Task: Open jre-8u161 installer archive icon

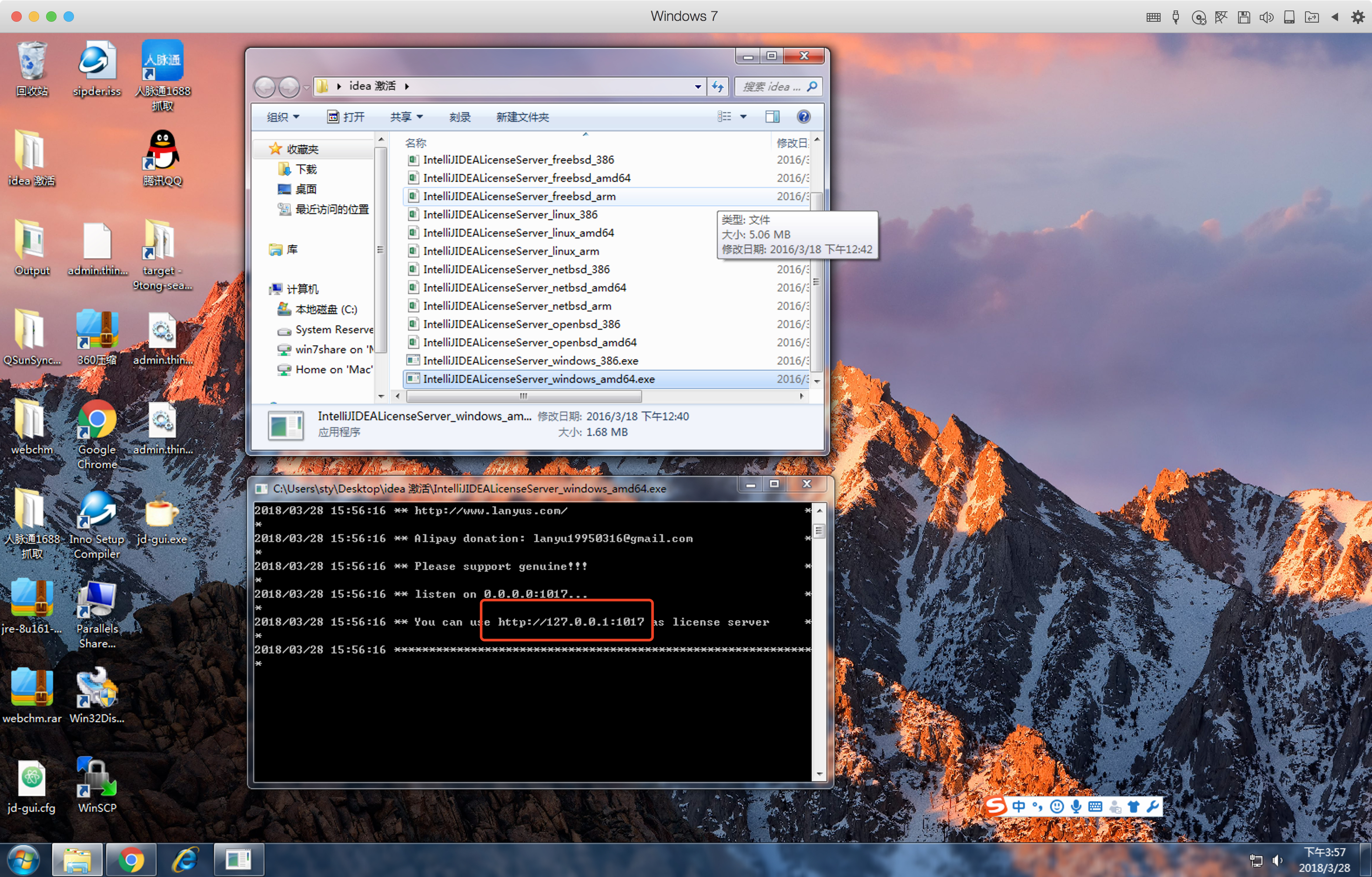Action: point(32,606)
